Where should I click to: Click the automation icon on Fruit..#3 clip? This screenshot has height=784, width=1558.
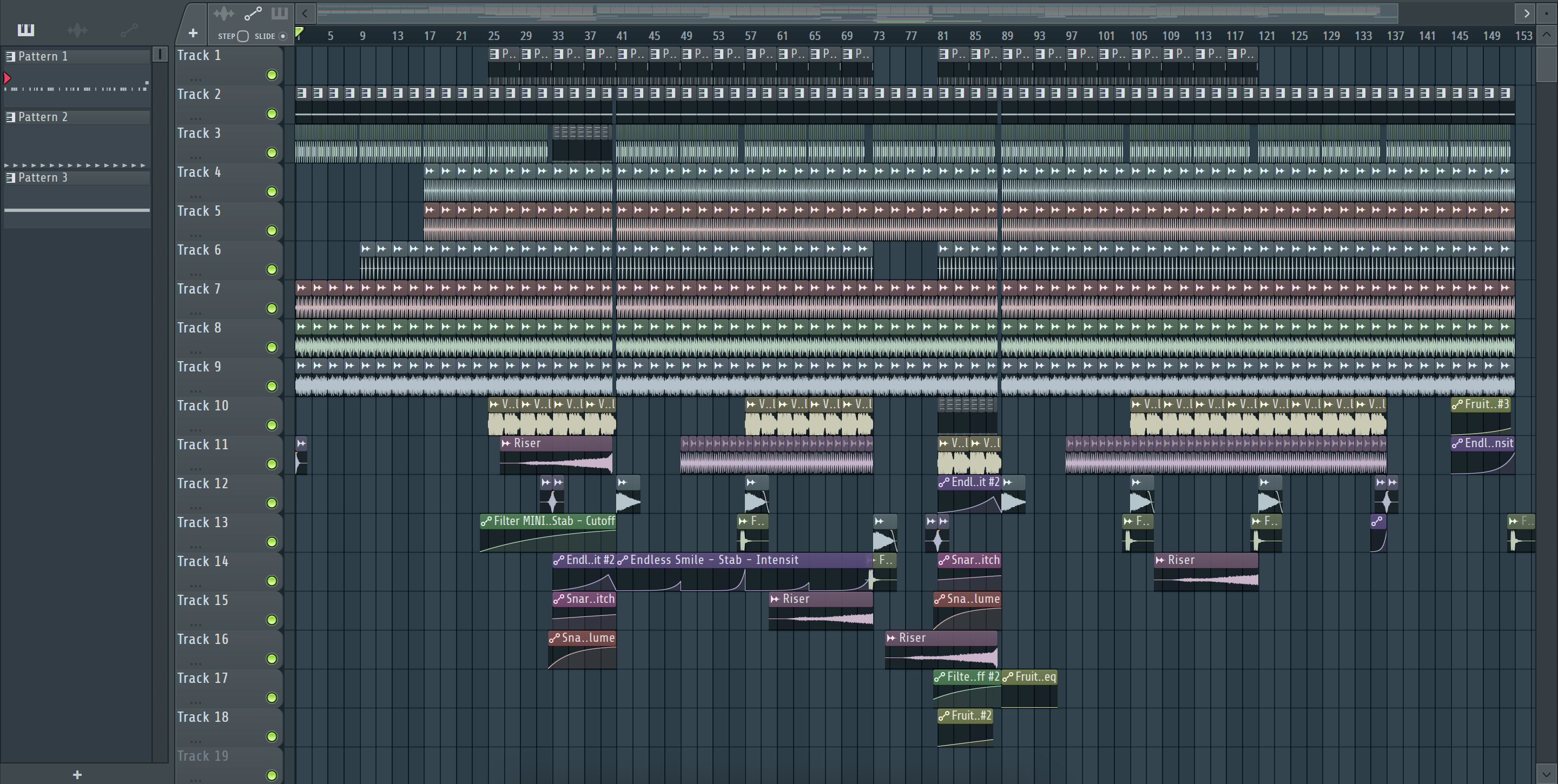(x=1457, y=404)
